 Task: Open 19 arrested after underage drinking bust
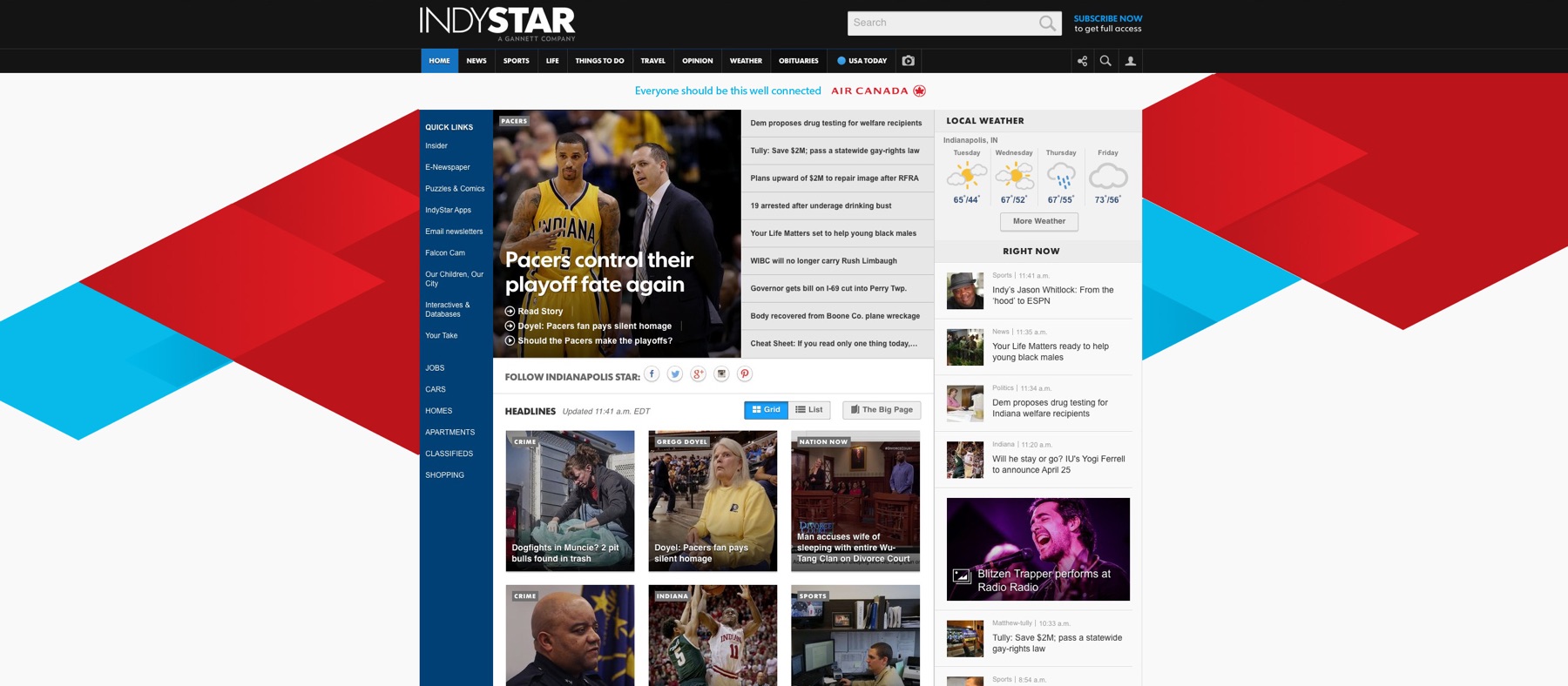821,206
